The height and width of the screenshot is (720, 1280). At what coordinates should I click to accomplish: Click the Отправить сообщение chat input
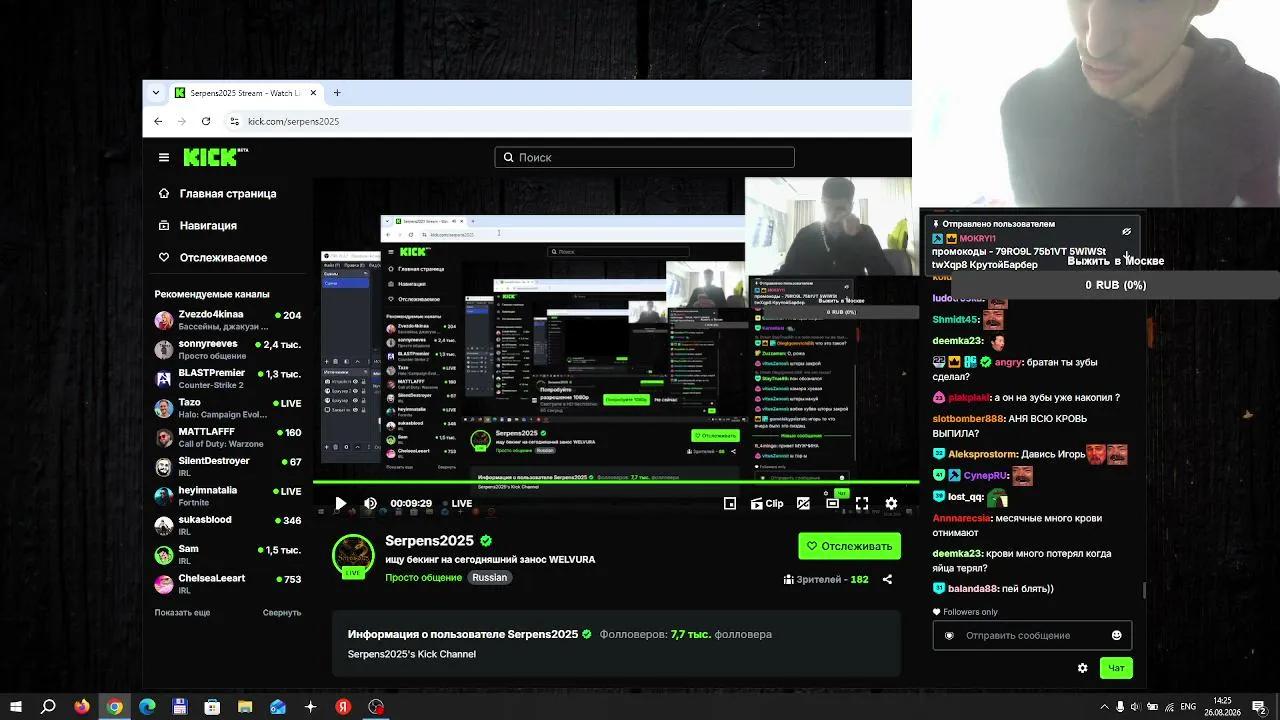pyautogui.click(x=1032, y=635)
